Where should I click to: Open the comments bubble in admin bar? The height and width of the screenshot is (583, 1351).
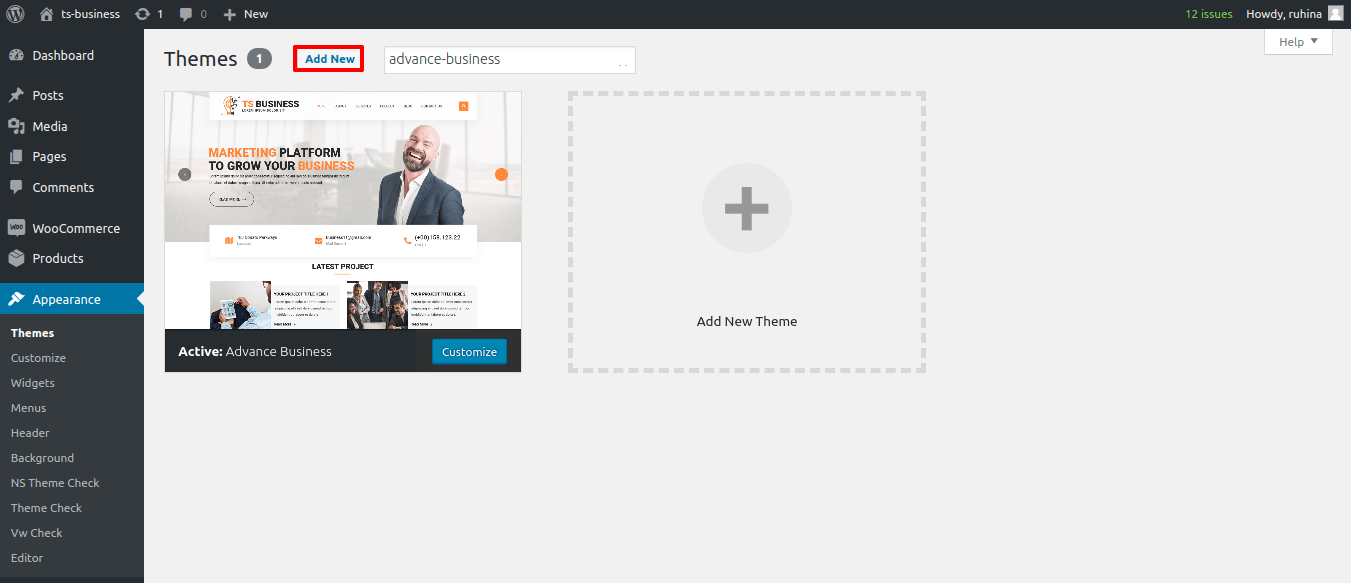186,14
